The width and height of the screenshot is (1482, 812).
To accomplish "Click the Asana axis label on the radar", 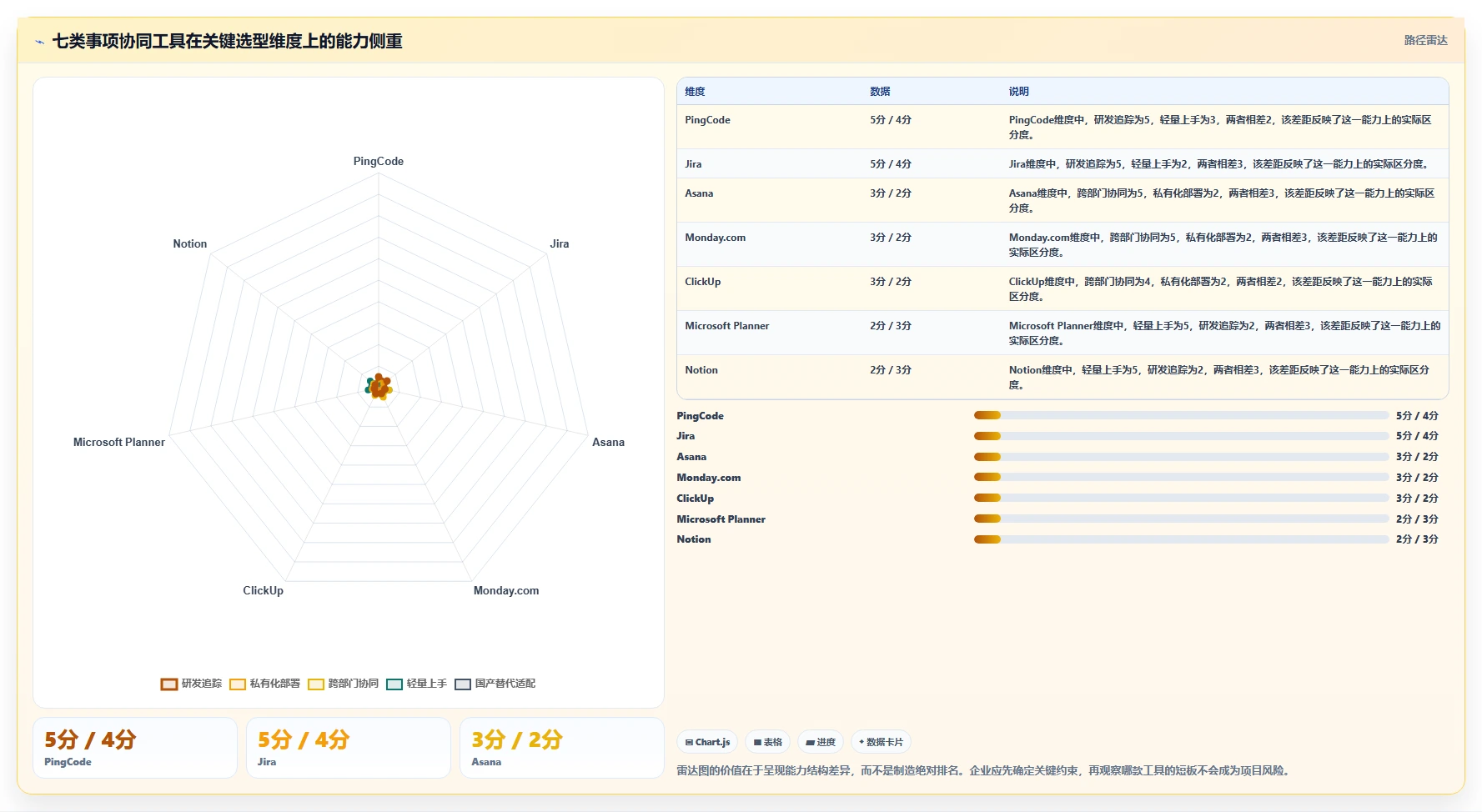I will click(x=608, y=442).
